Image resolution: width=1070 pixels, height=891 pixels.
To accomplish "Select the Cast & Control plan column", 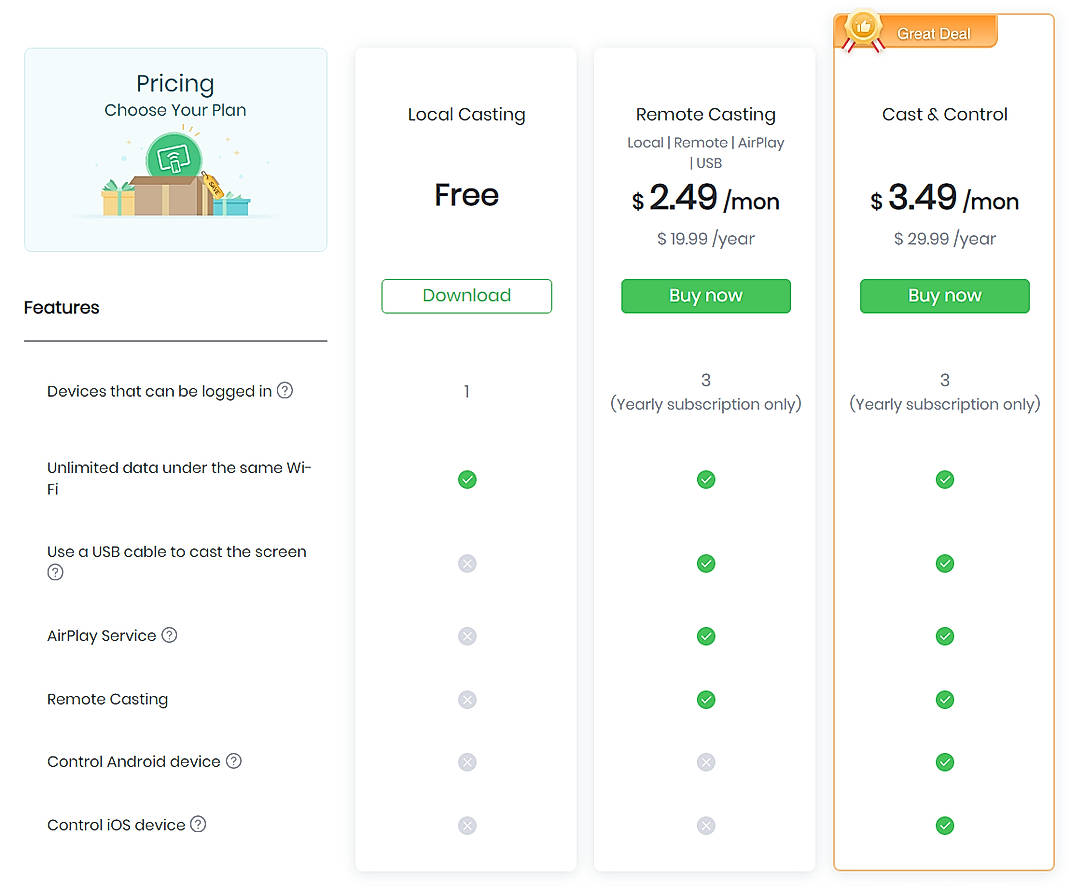I will coord(944,114).
